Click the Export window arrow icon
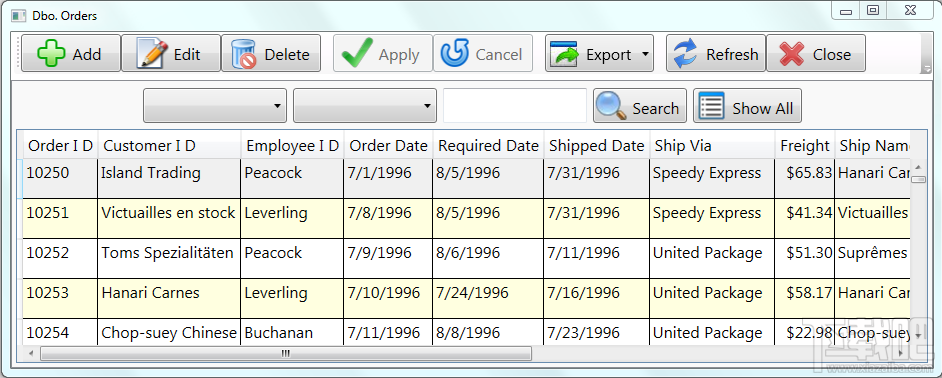Viewport: 942px width, 378px height. 564,53
